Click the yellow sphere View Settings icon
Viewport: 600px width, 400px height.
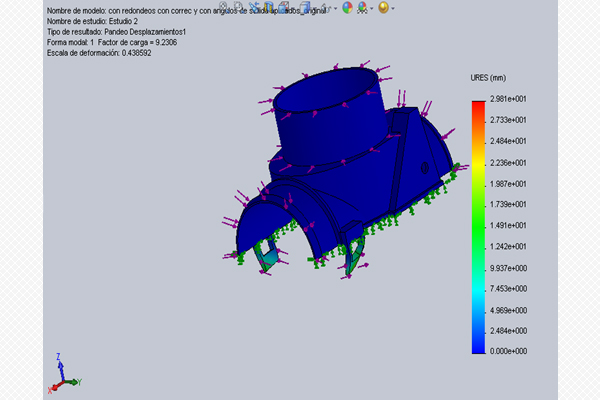[x=382, y=7]
